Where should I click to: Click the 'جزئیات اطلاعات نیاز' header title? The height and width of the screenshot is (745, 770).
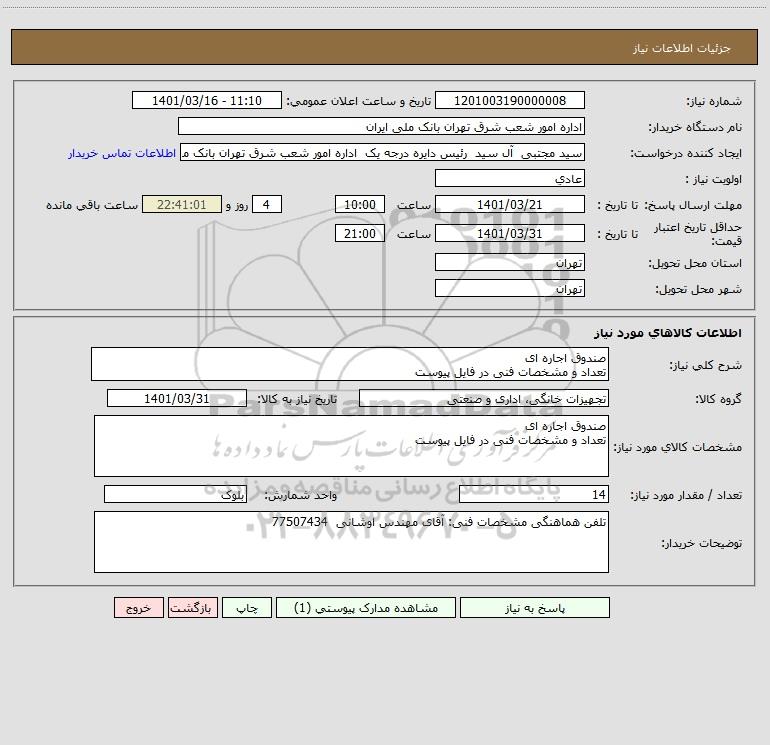tap(682, 48)
